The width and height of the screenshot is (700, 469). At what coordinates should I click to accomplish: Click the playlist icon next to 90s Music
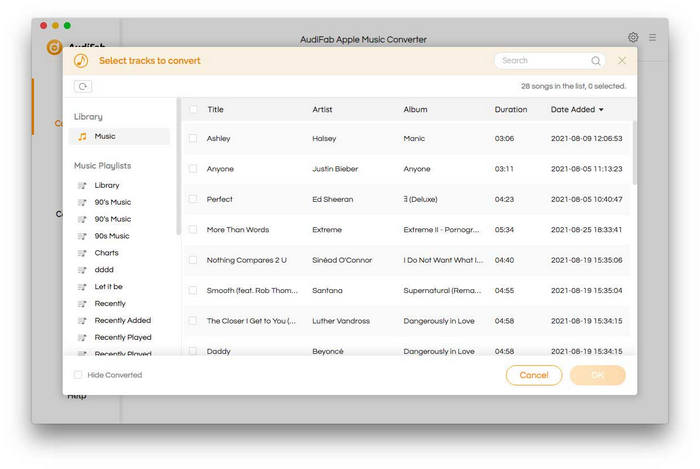point(82,236)
